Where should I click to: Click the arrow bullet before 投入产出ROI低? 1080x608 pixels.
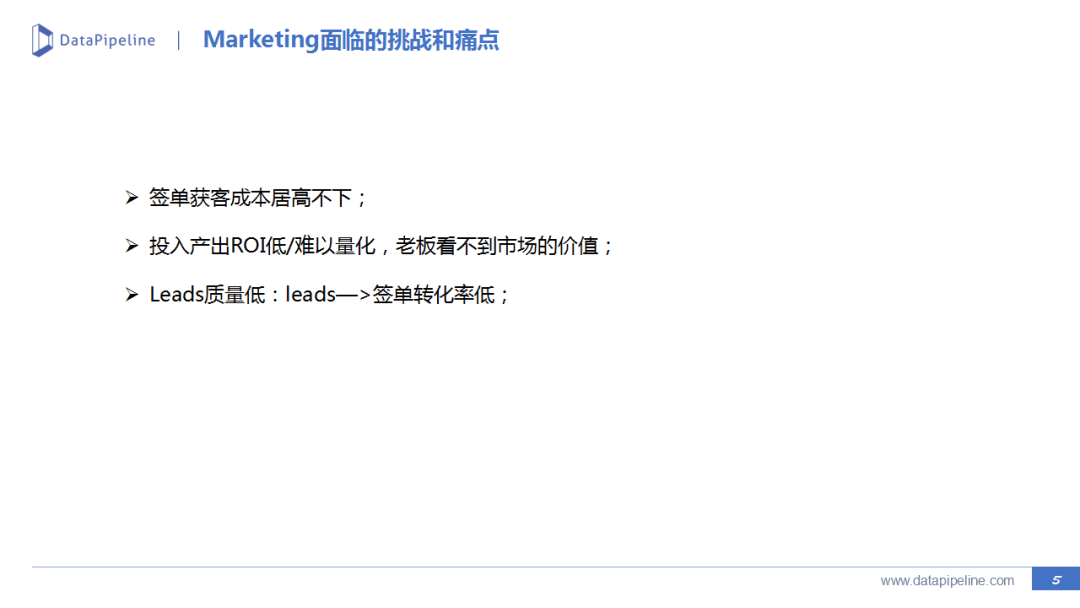point(132,246)
